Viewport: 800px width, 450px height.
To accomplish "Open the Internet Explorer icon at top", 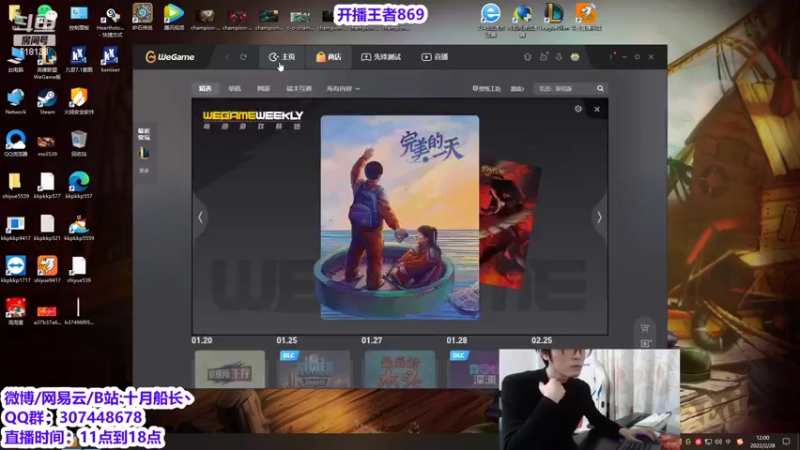I will (x=490, y=18).
